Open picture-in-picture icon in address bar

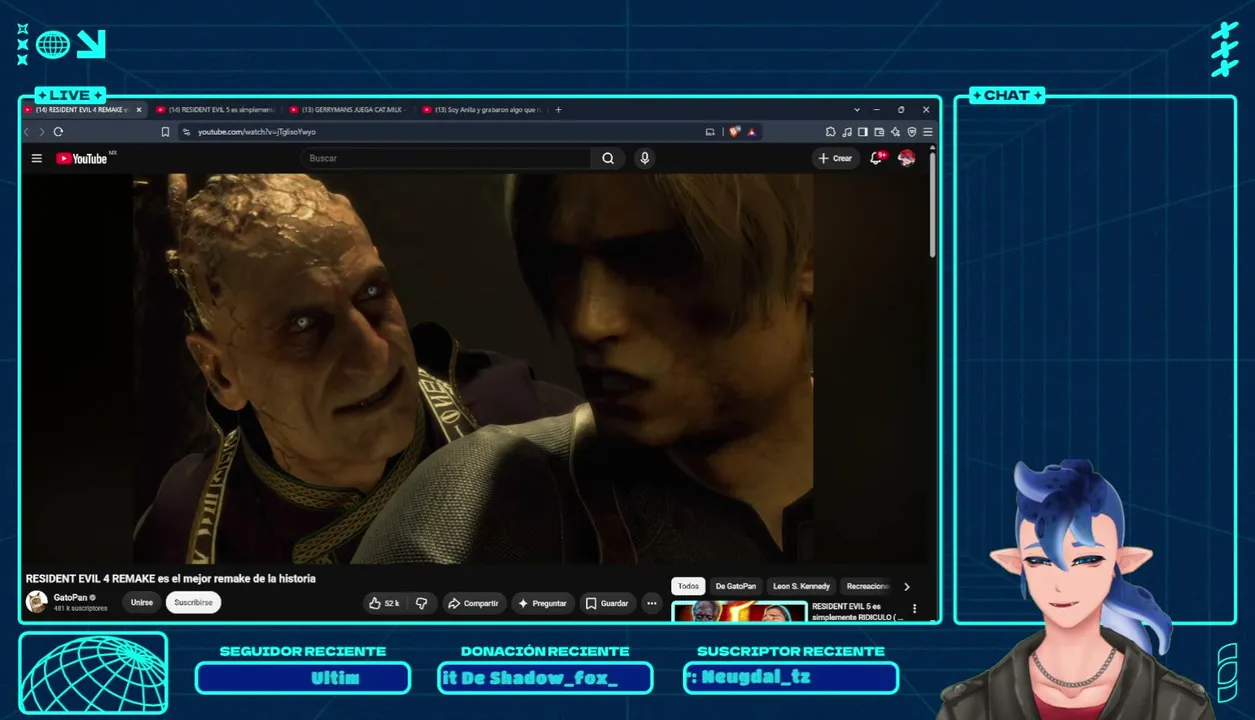pyautogui.click(x=710, y=131)
